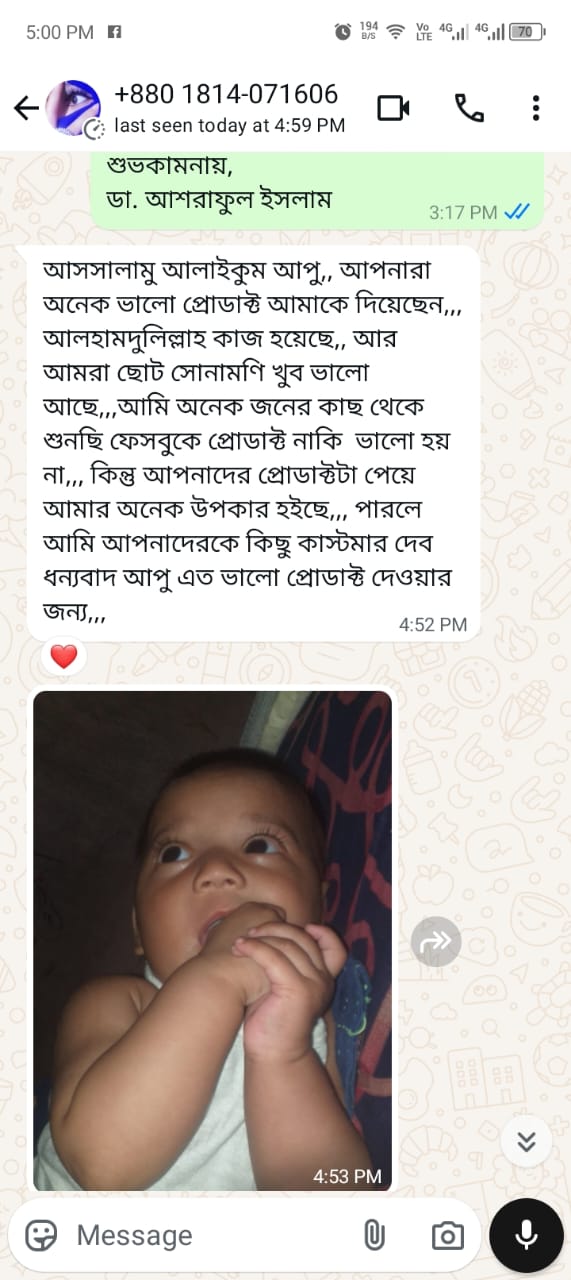Focus the Message input field
The height and width of the screenshot is (1280, 571).
210,1235
